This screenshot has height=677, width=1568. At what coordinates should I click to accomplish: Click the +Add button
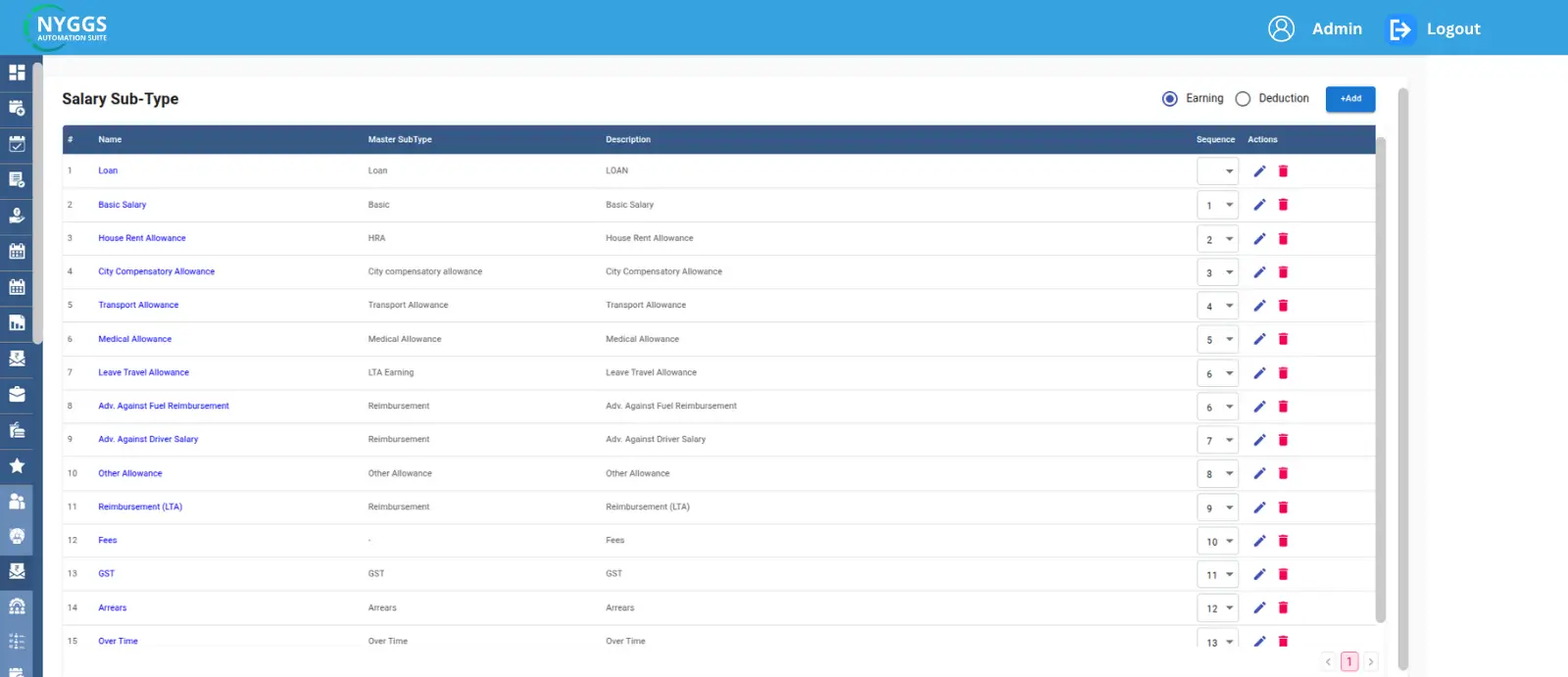(x=1350, y=99)
